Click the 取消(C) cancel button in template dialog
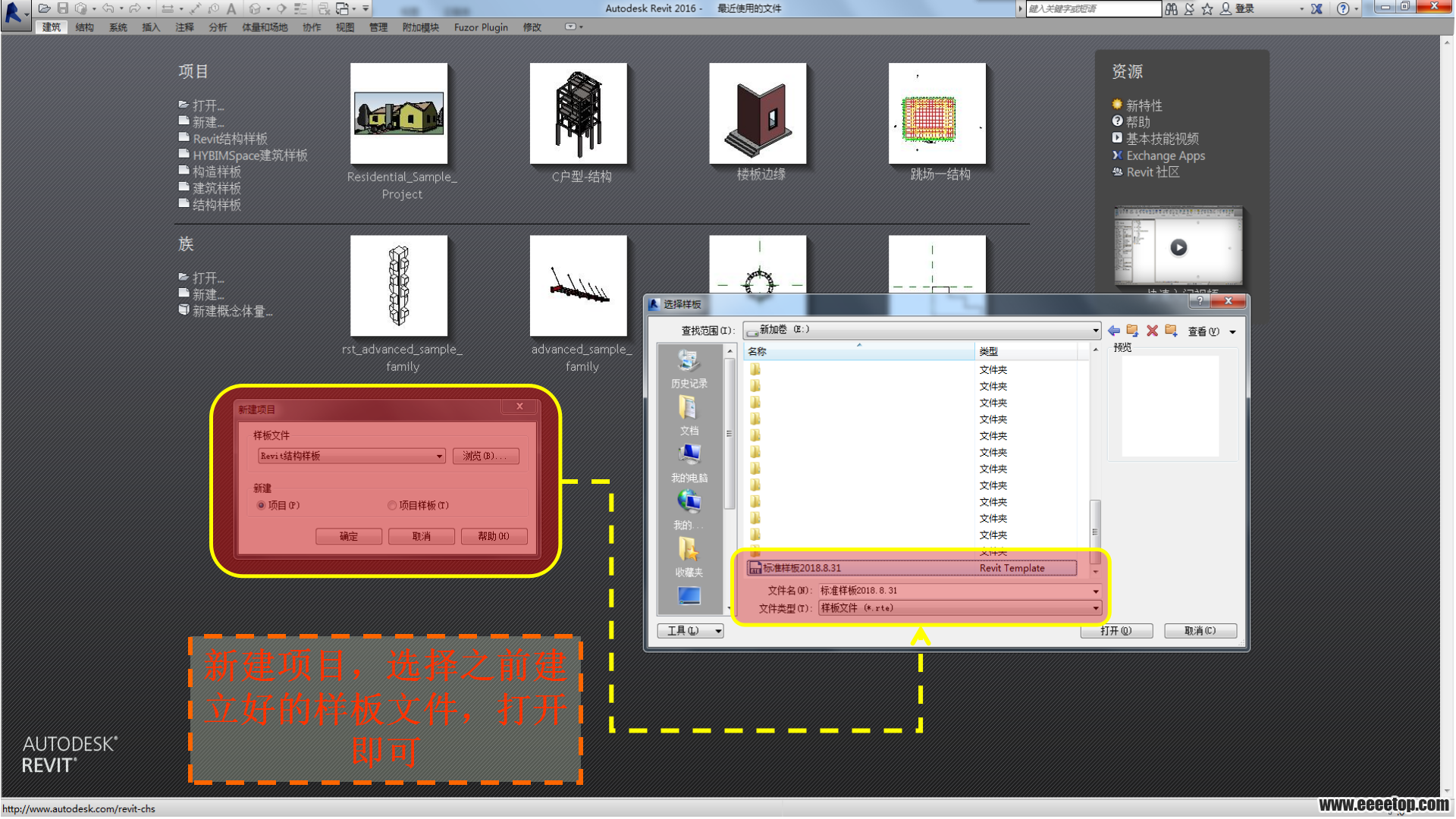The height and width of the screenshot is (819, 1456). [1200, 631]
